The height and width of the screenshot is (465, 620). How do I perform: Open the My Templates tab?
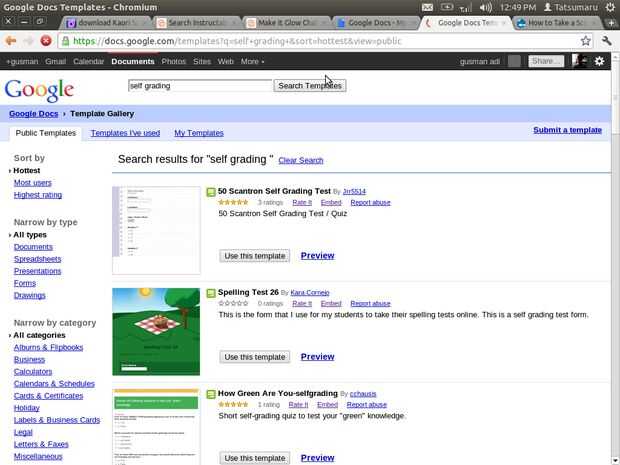point(199,133)
